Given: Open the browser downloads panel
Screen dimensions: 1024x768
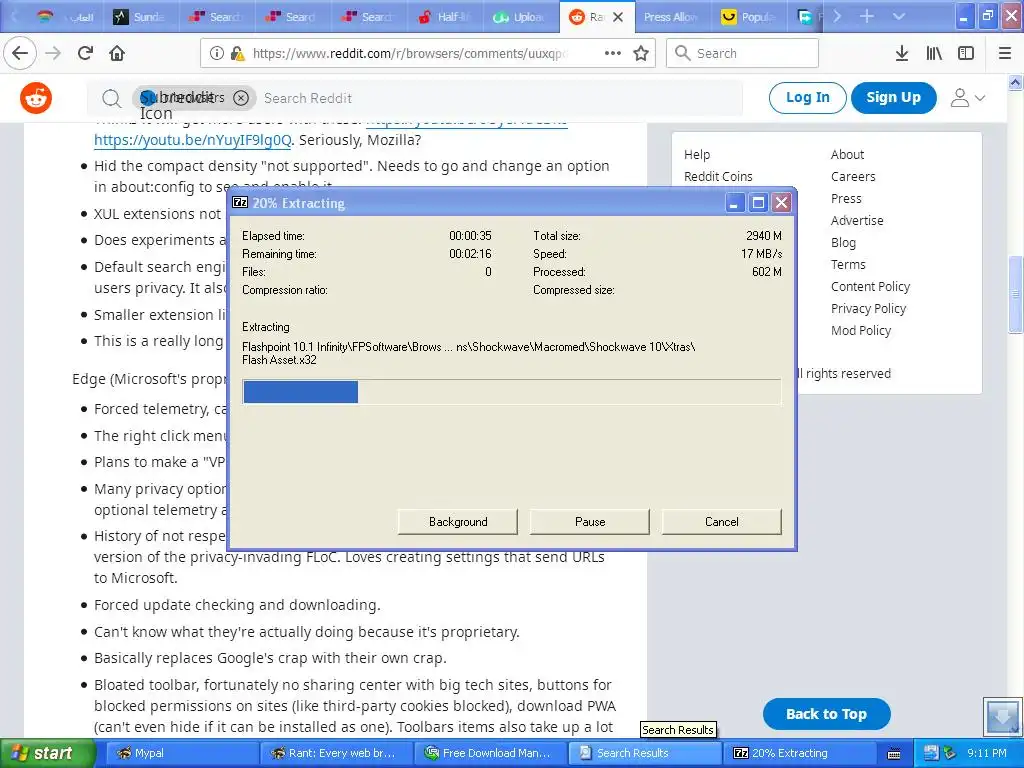Looking at the screenshot, I should point(902,53).
